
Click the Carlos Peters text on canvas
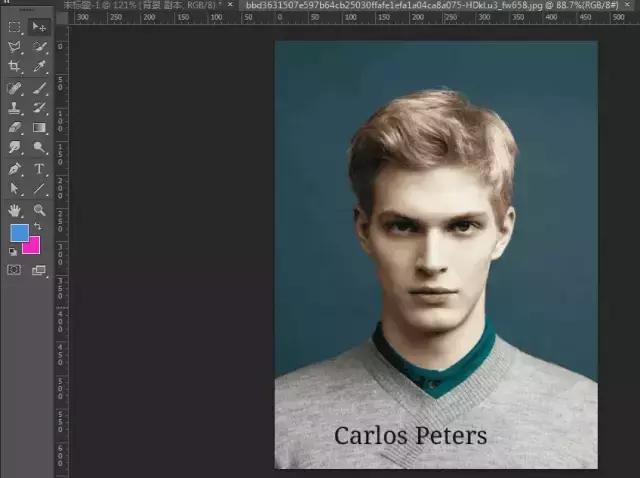click(411, 436)
